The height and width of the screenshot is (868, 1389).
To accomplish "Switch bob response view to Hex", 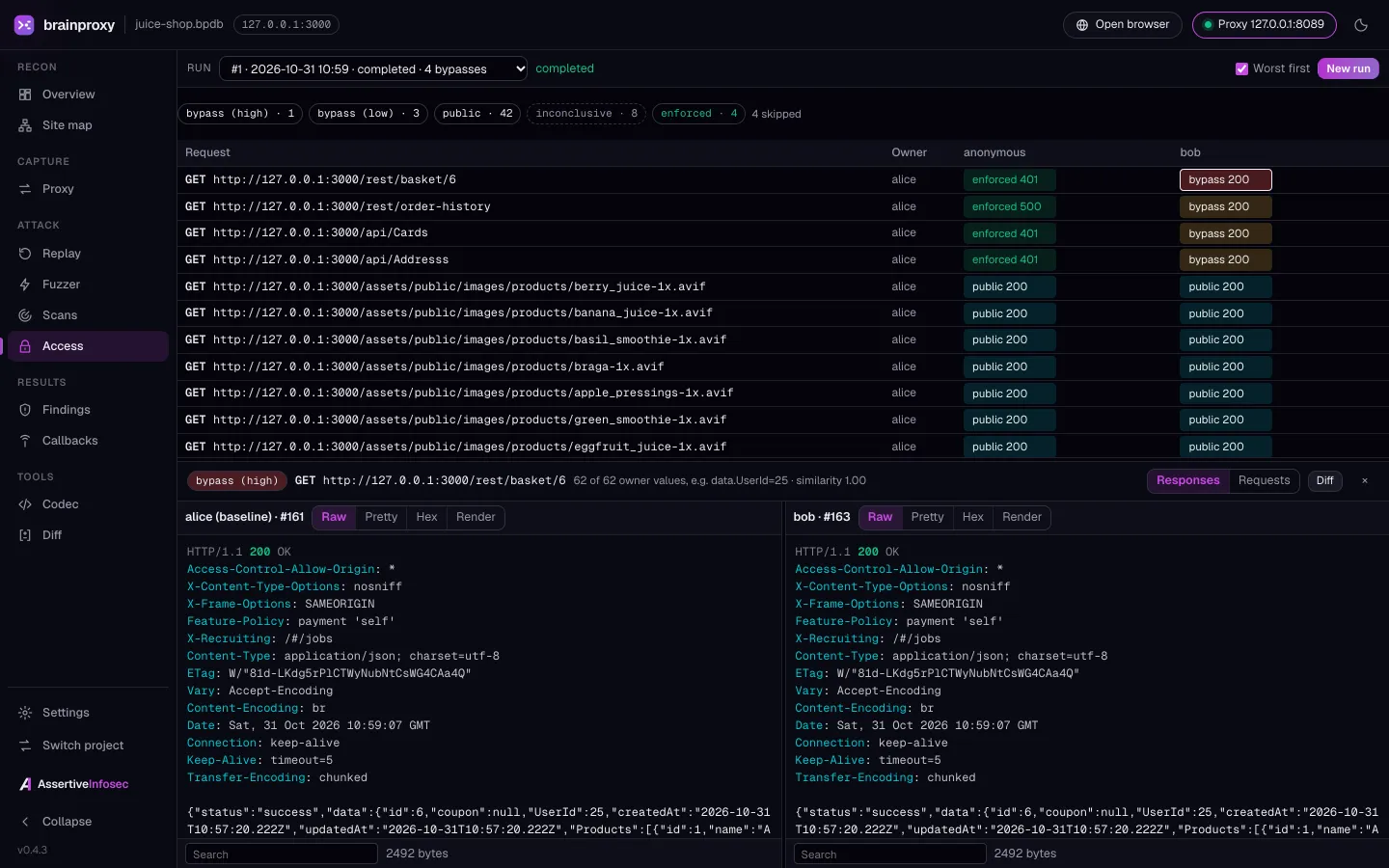I will [972, 517].
